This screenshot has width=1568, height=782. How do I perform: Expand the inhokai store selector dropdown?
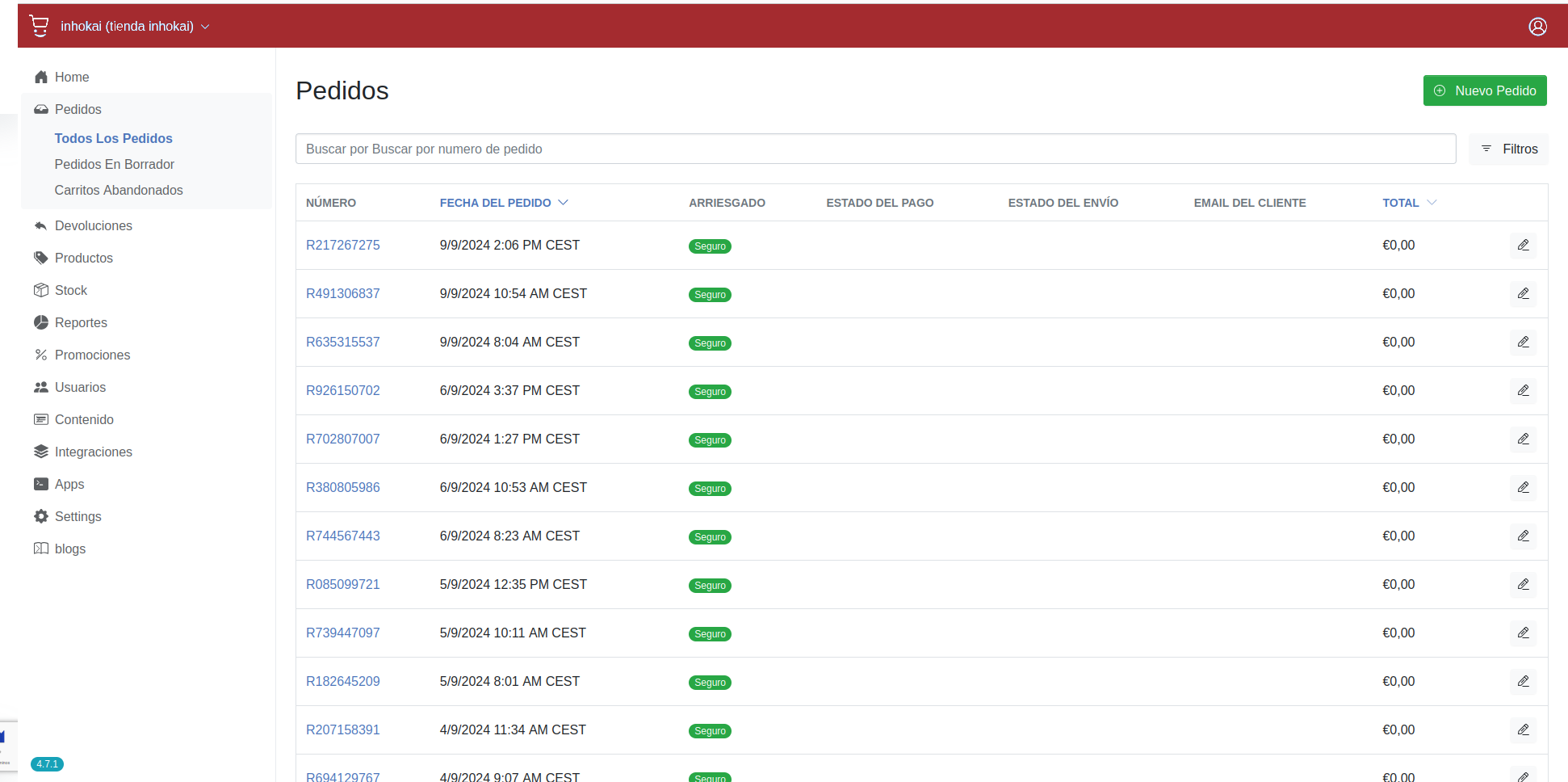click(135, 27)
